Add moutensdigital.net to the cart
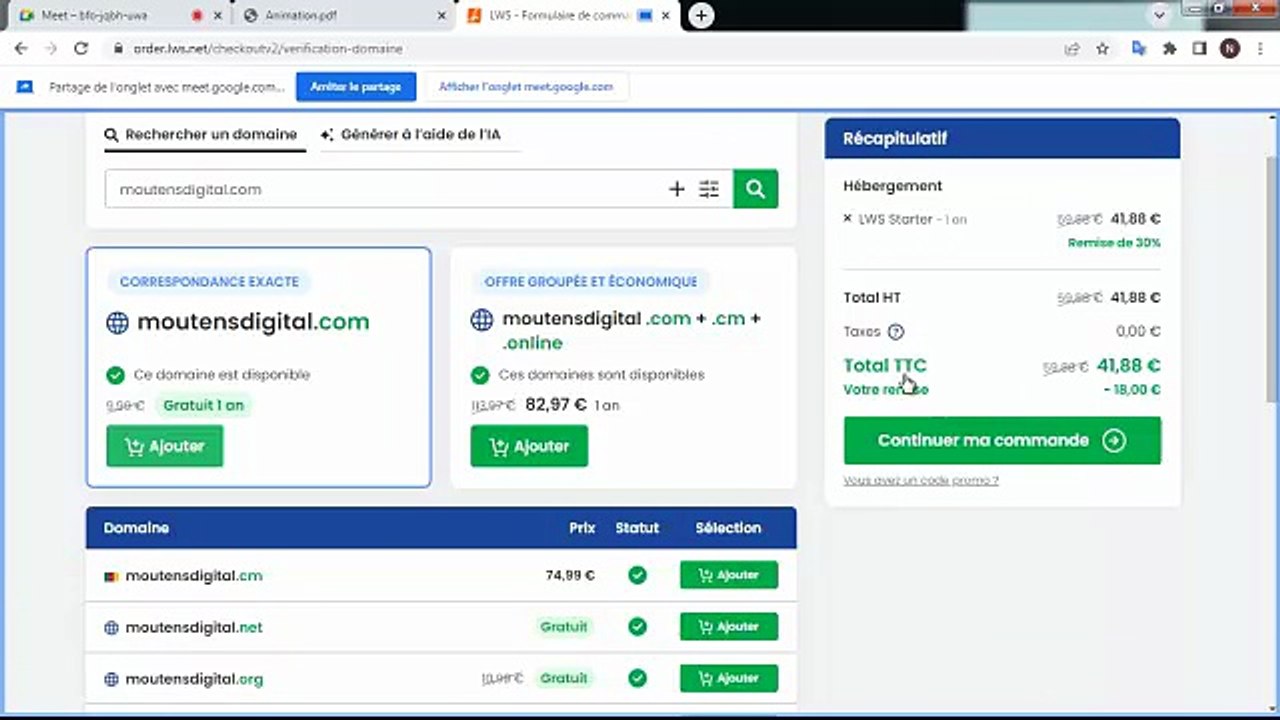 pos(729,627)
